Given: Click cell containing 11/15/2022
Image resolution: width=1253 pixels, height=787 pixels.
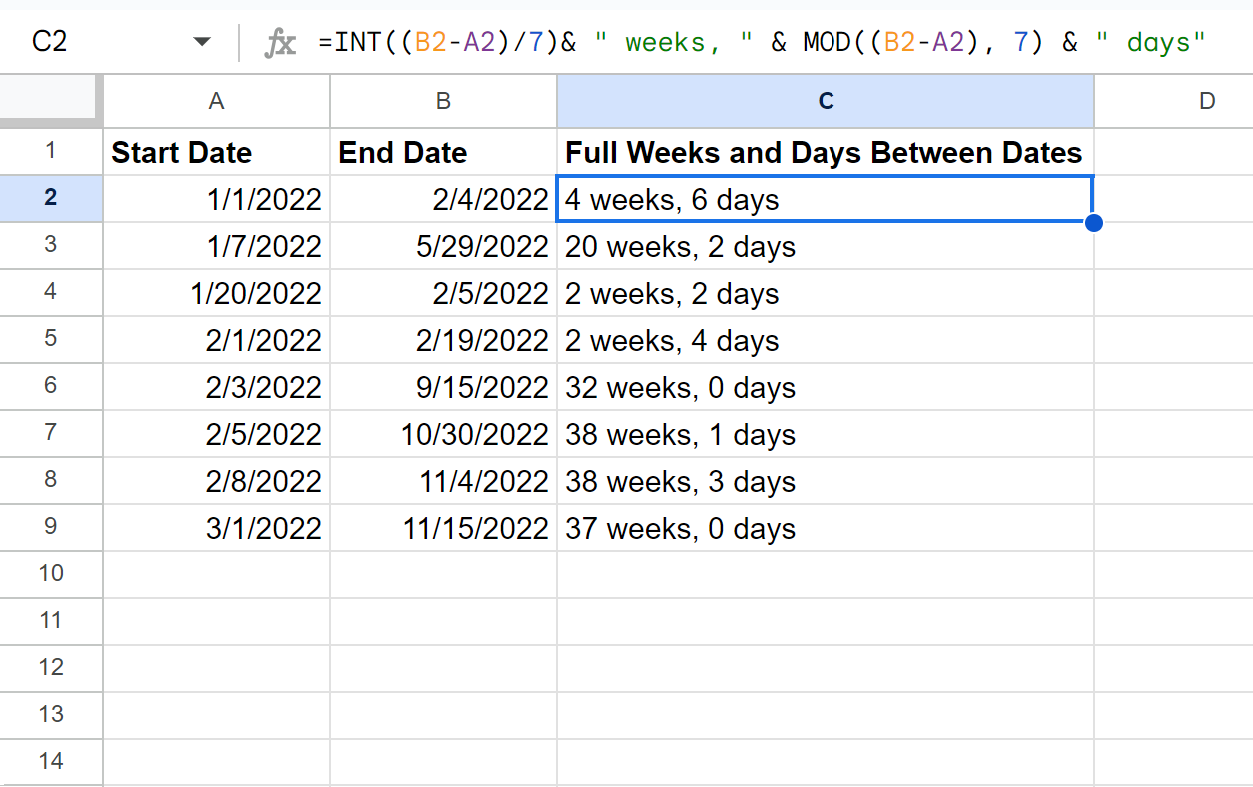Looking at the screenshot, I should click(x=443, y=528).
